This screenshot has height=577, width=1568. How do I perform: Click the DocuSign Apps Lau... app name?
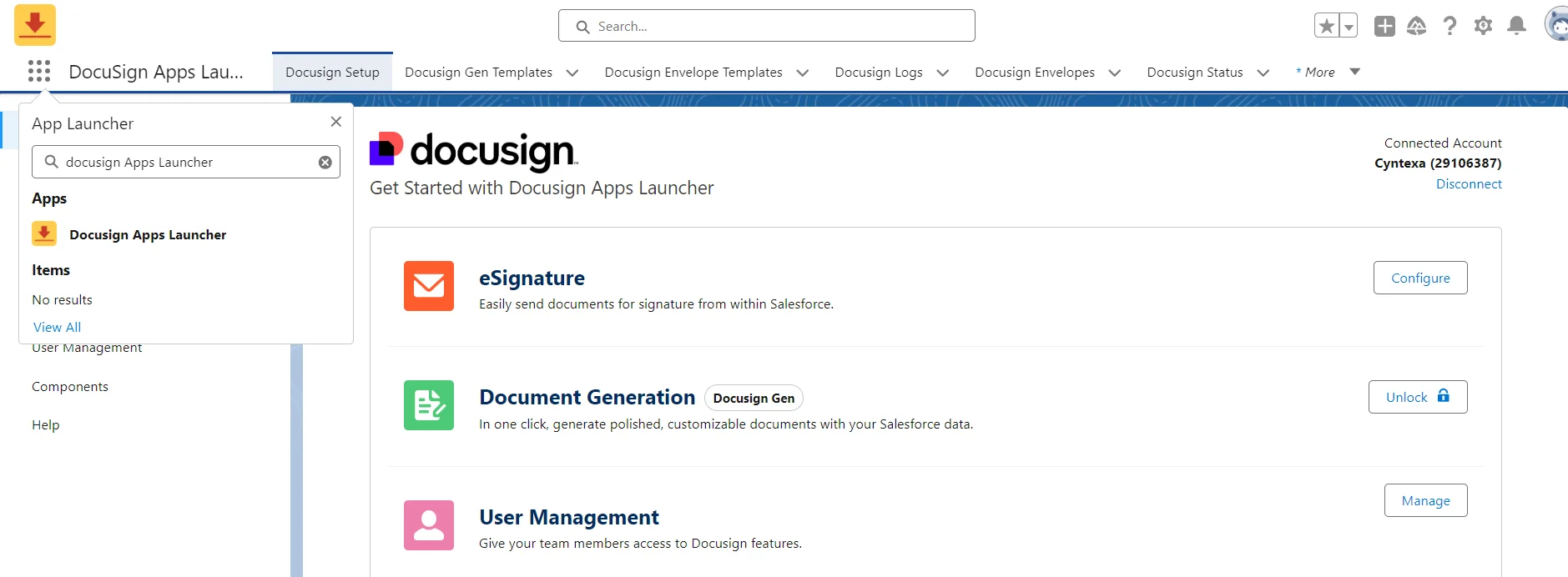point(156,72)
